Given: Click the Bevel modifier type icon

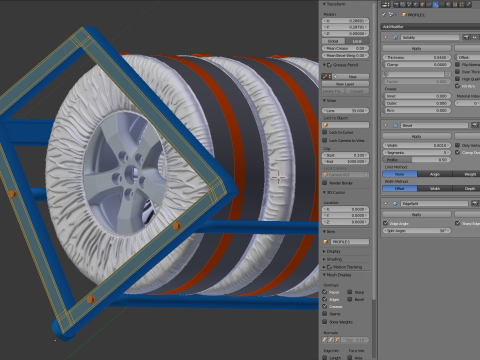Looking at the screenshot, I should coord(395,125).
